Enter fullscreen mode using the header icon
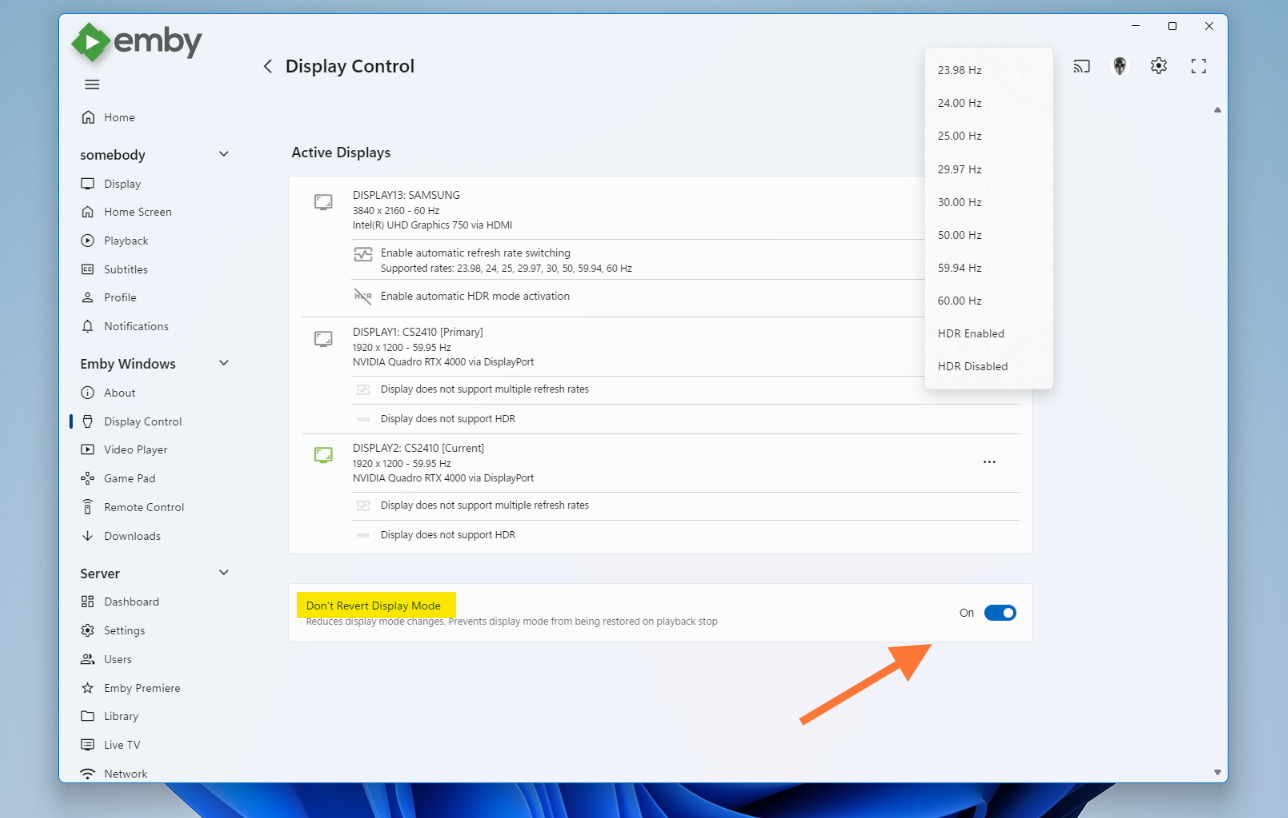The height and width of the screenshot is (818, 1288). click(x=1198, y=66)
